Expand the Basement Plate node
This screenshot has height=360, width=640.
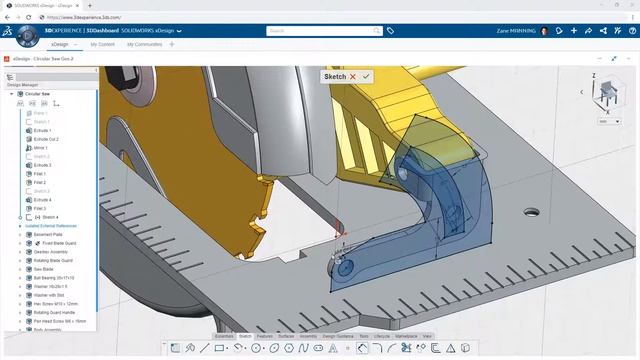point(20,235)
